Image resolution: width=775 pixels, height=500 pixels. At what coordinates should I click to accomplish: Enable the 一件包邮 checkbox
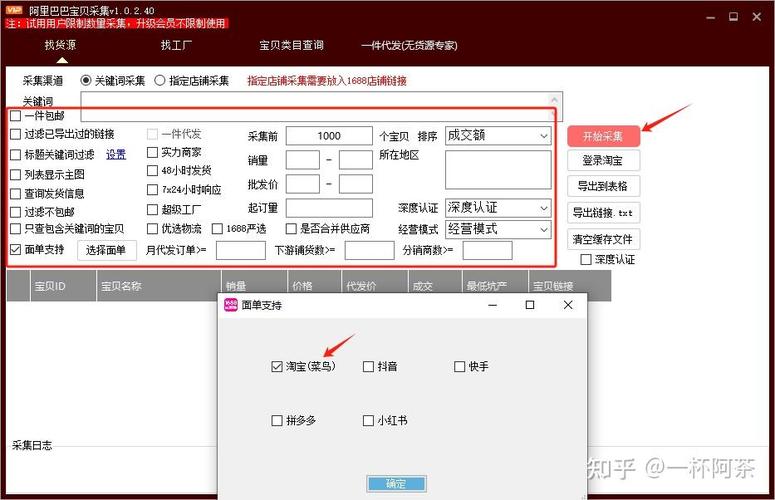[16, 116]
